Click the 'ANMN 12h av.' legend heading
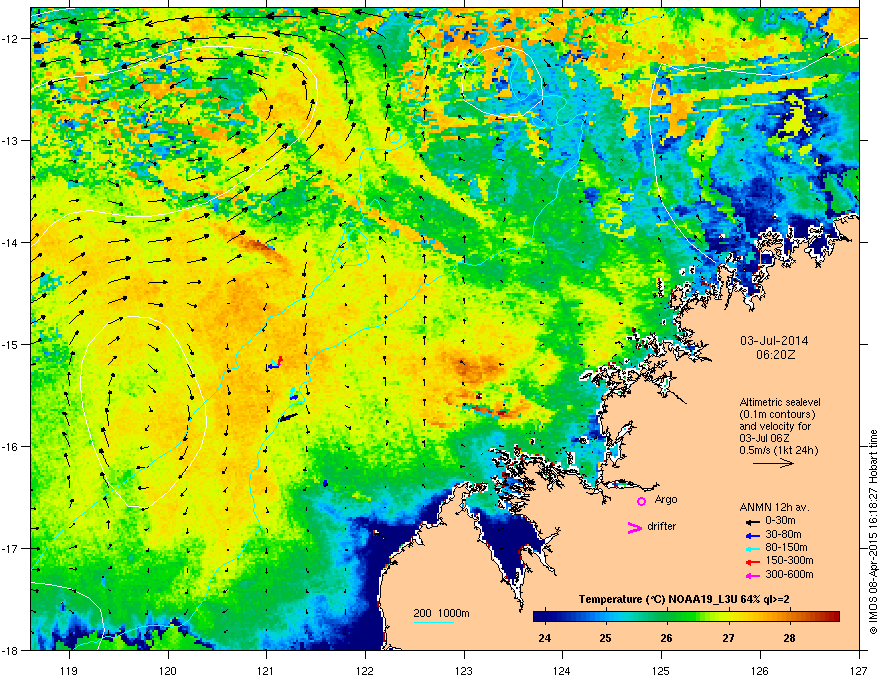 [x=774, y=507]
